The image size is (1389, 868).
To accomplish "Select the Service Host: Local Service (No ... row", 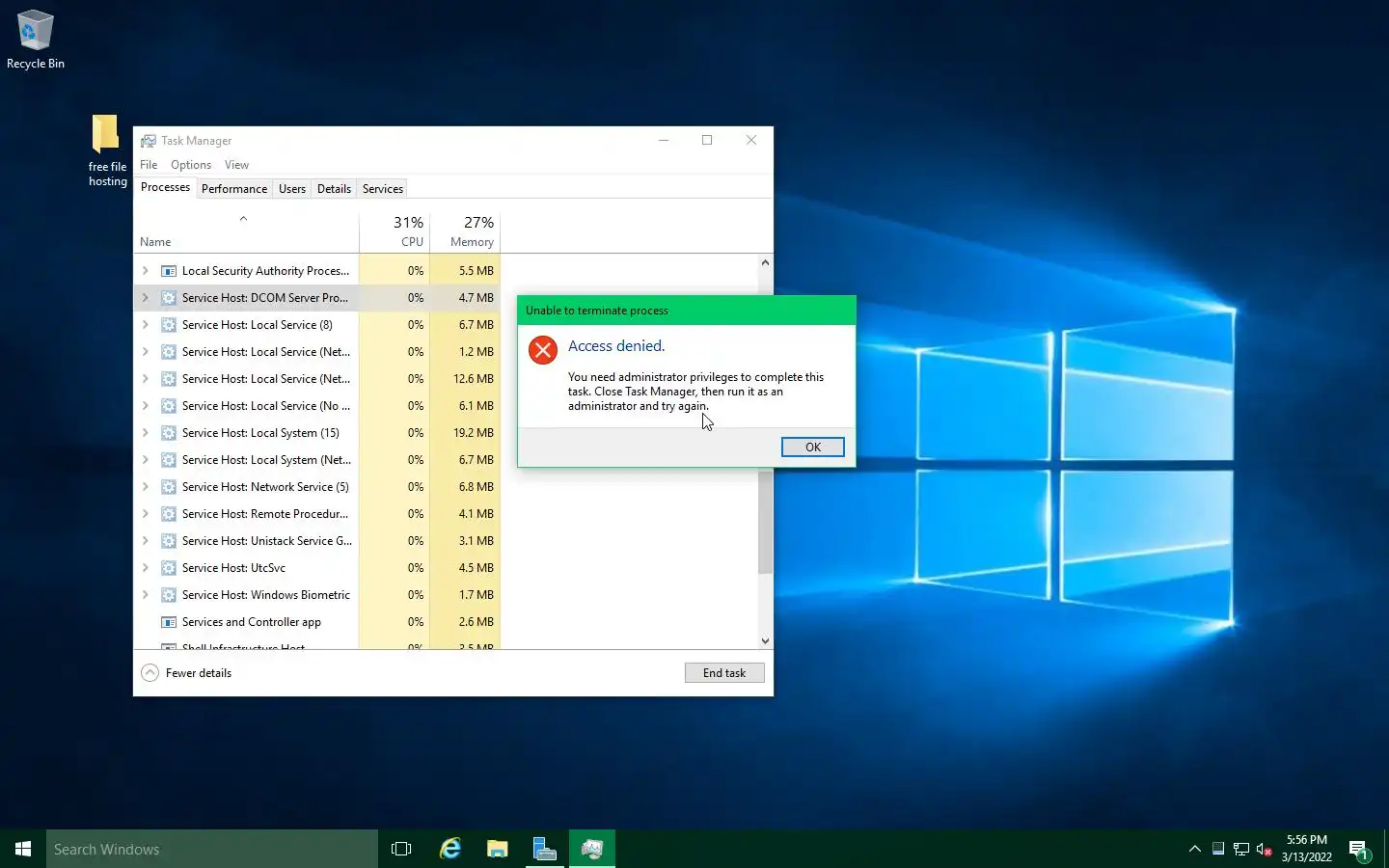I will 316,406.
